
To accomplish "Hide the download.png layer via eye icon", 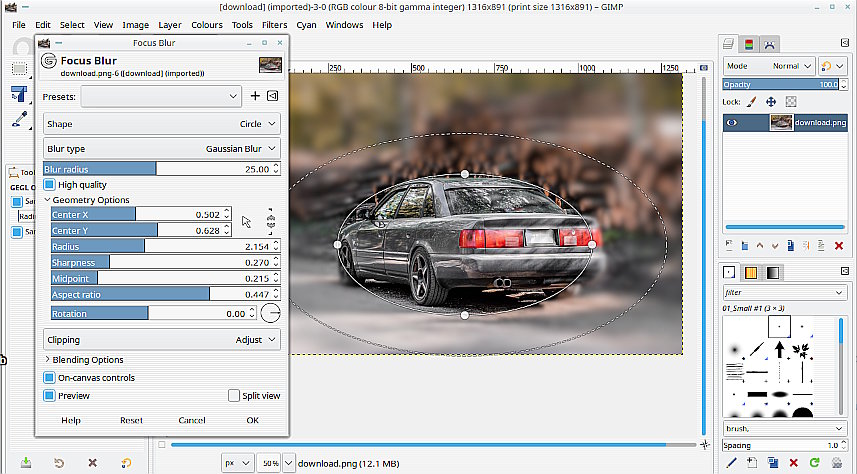I will tap(732, 123).
